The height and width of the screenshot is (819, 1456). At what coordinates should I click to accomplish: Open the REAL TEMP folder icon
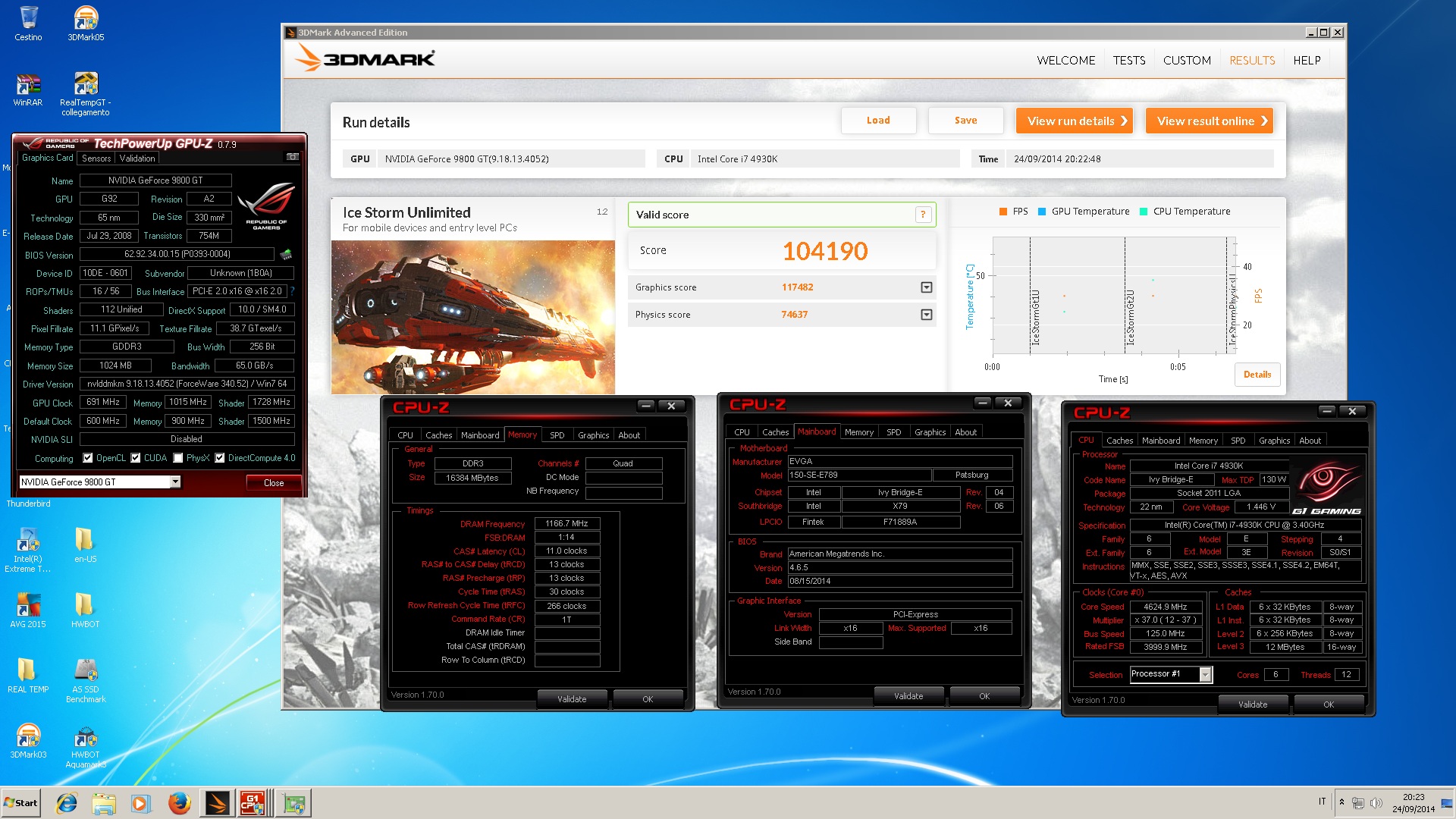coord(28,670)
